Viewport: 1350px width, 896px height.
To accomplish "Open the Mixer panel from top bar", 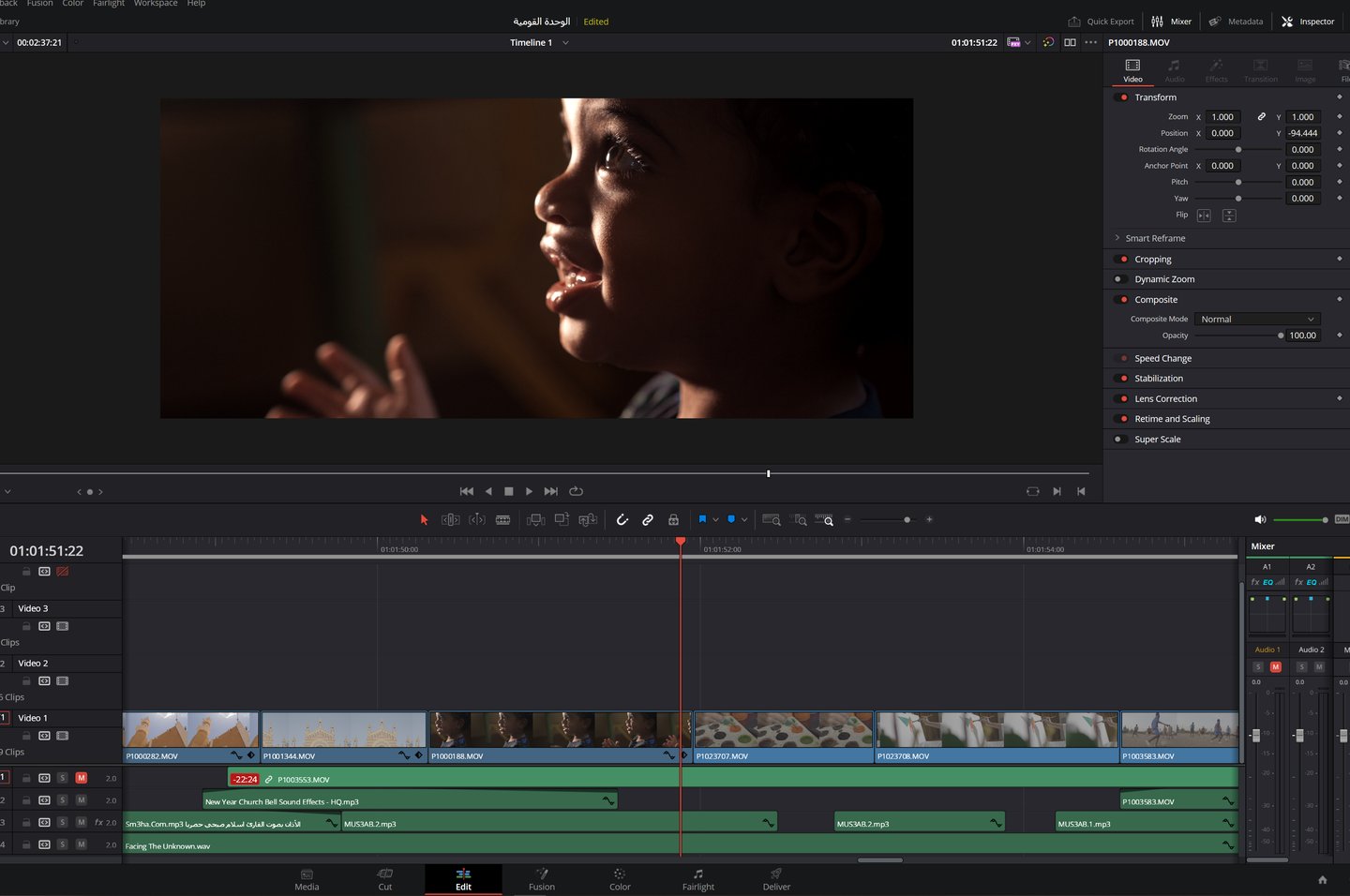I will (1171, 22).
